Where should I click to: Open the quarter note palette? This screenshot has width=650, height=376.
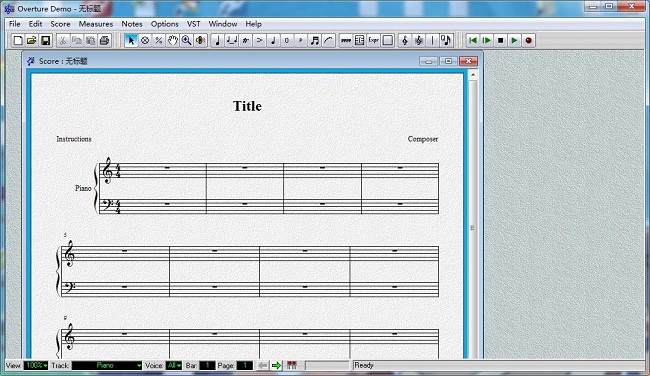point(217,41)
